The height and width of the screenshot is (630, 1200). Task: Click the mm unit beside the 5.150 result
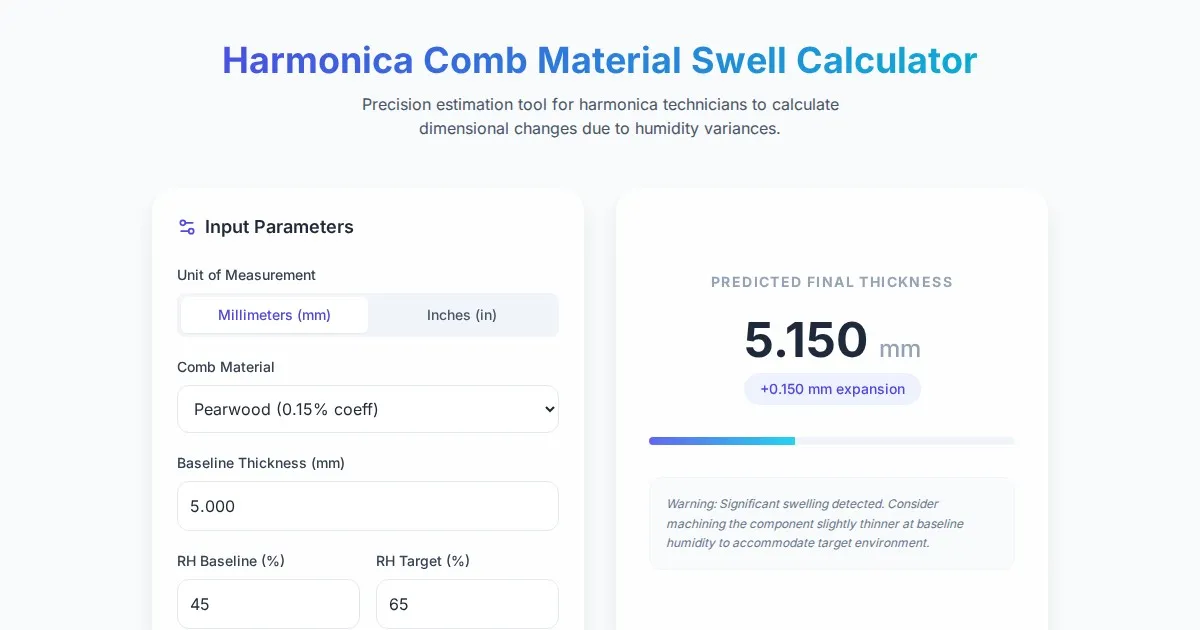pyautogui.click(x=900, y=349)
